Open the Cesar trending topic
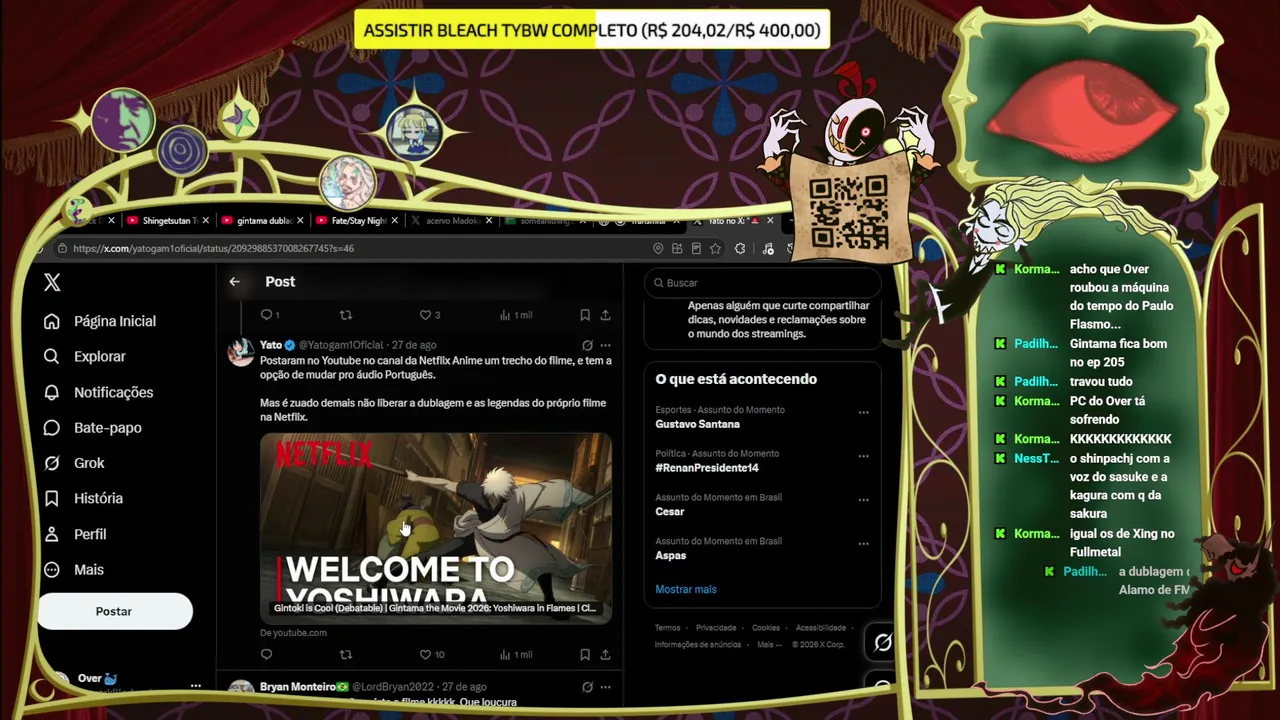Screen dimensions: 1280x720 [670, 512]
